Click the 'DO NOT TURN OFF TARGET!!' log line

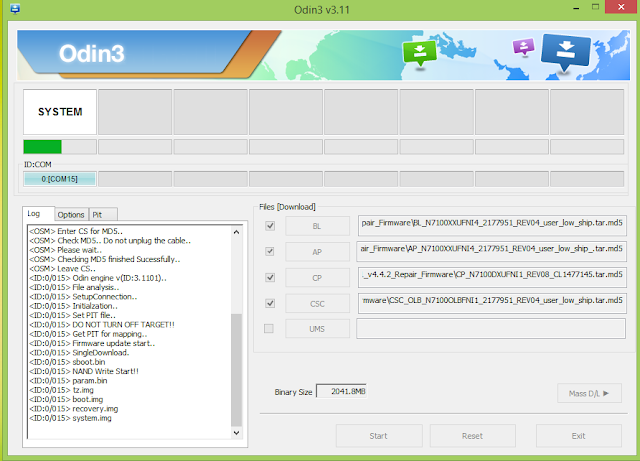(102, 325)
